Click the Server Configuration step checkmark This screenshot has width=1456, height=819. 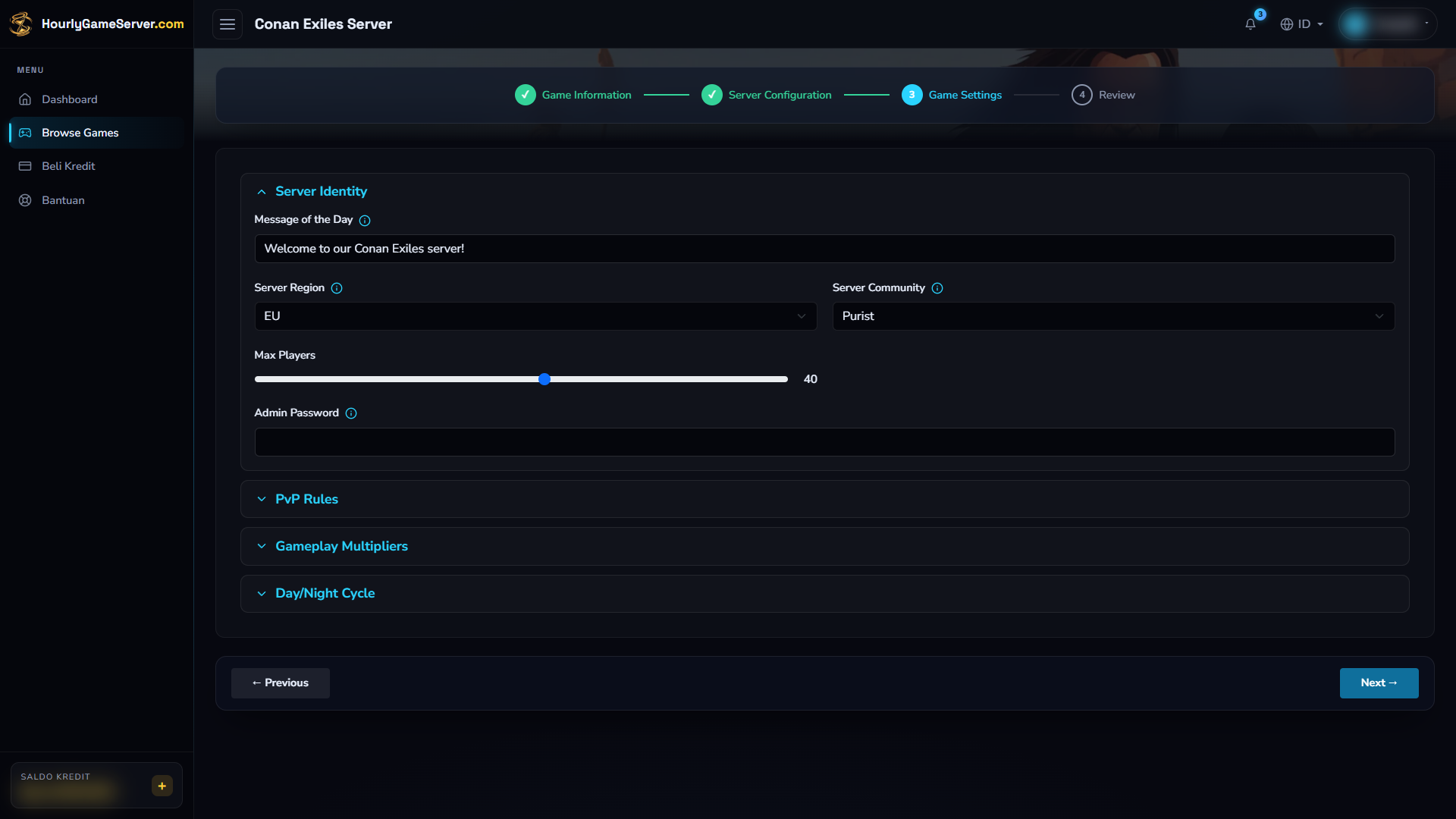[712, 95]
